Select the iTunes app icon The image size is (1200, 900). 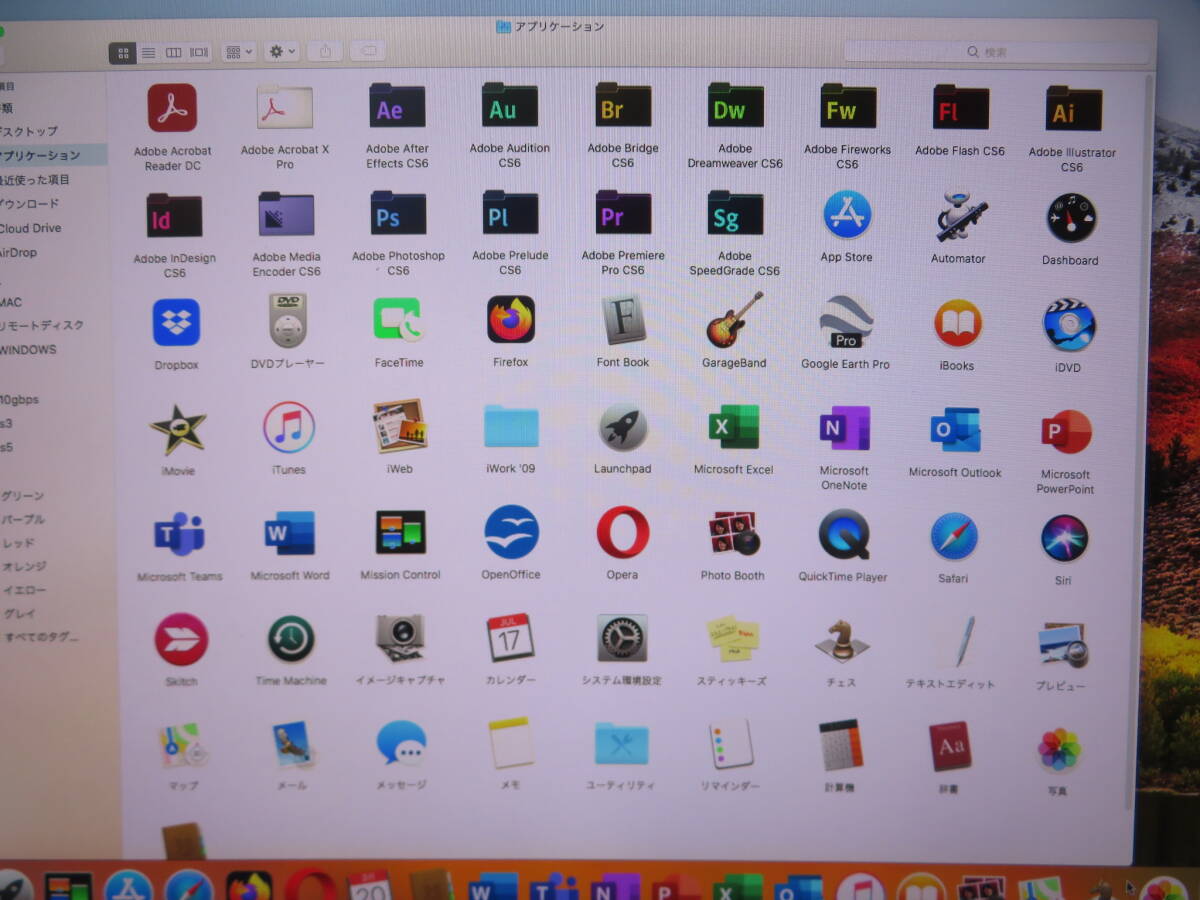tap(288, 428)
